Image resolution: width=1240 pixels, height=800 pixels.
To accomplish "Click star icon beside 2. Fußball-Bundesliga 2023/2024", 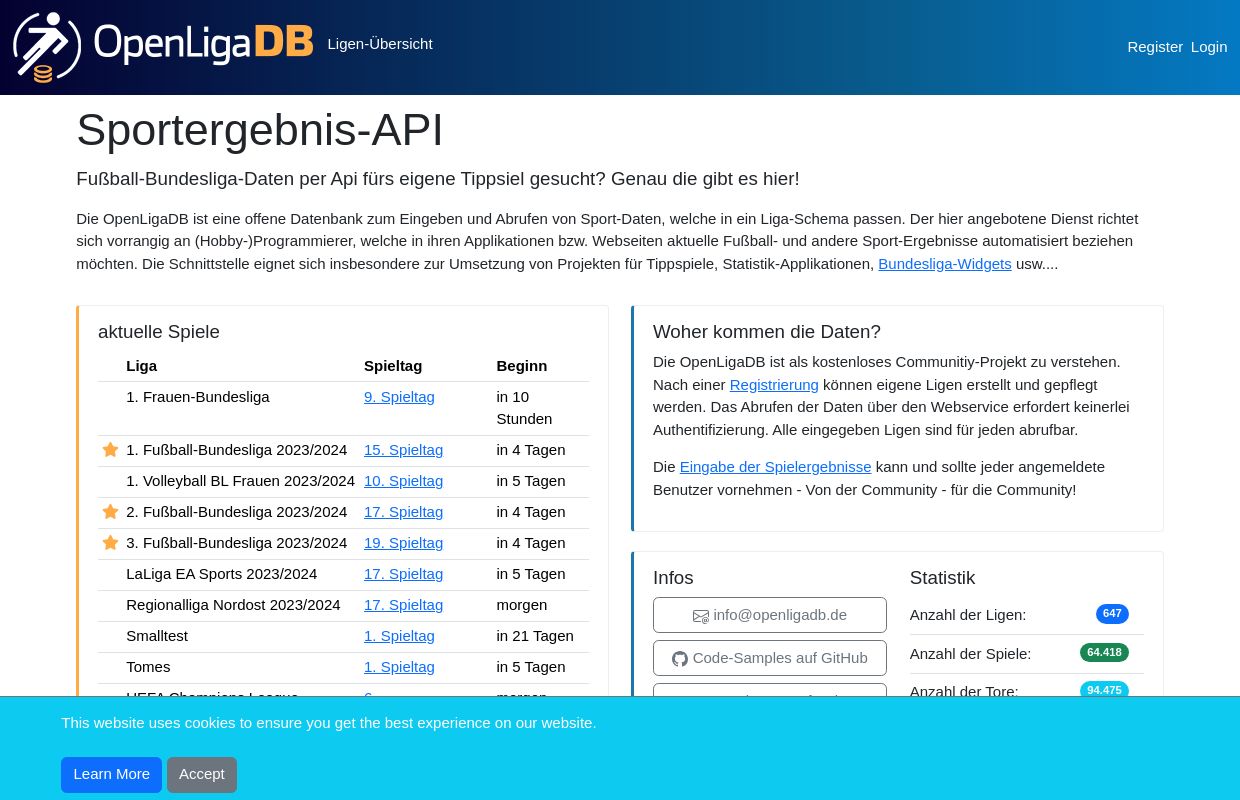I will click(x=111, y=512).
